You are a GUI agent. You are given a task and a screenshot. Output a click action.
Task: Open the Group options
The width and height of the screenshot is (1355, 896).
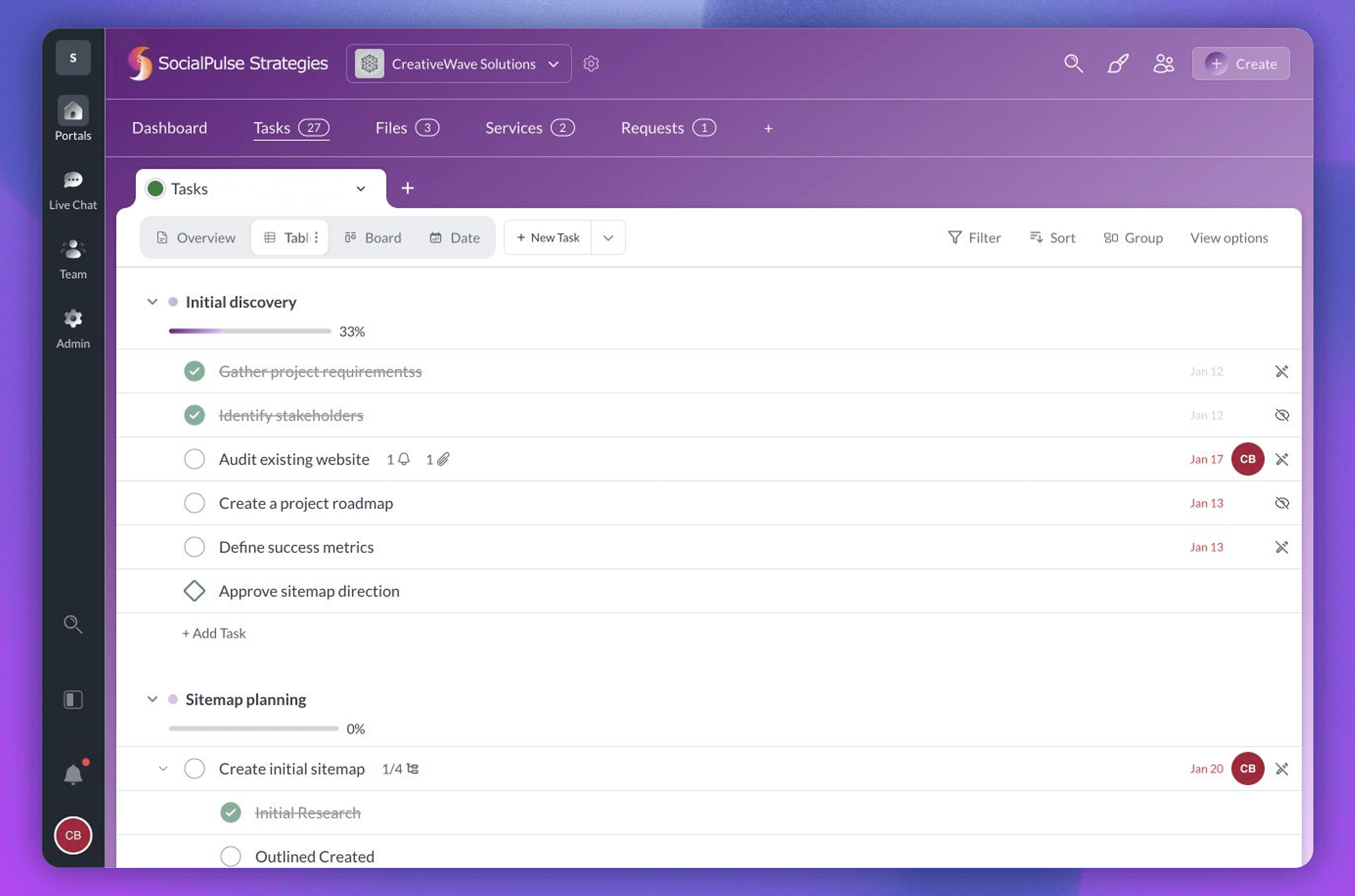pyautogui.click(x=1132, y=238)
